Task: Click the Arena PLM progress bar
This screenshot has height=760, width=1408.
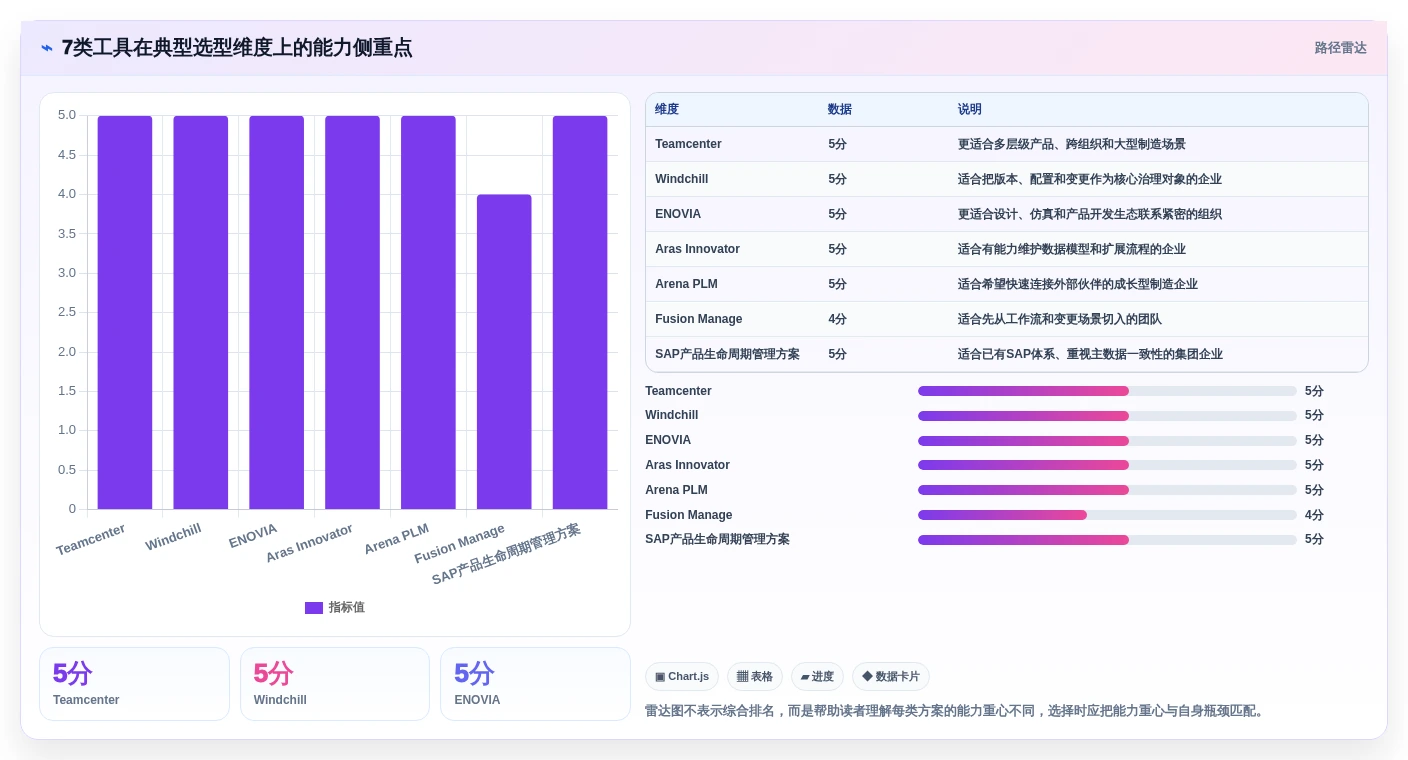Action: coord(1107,490)
